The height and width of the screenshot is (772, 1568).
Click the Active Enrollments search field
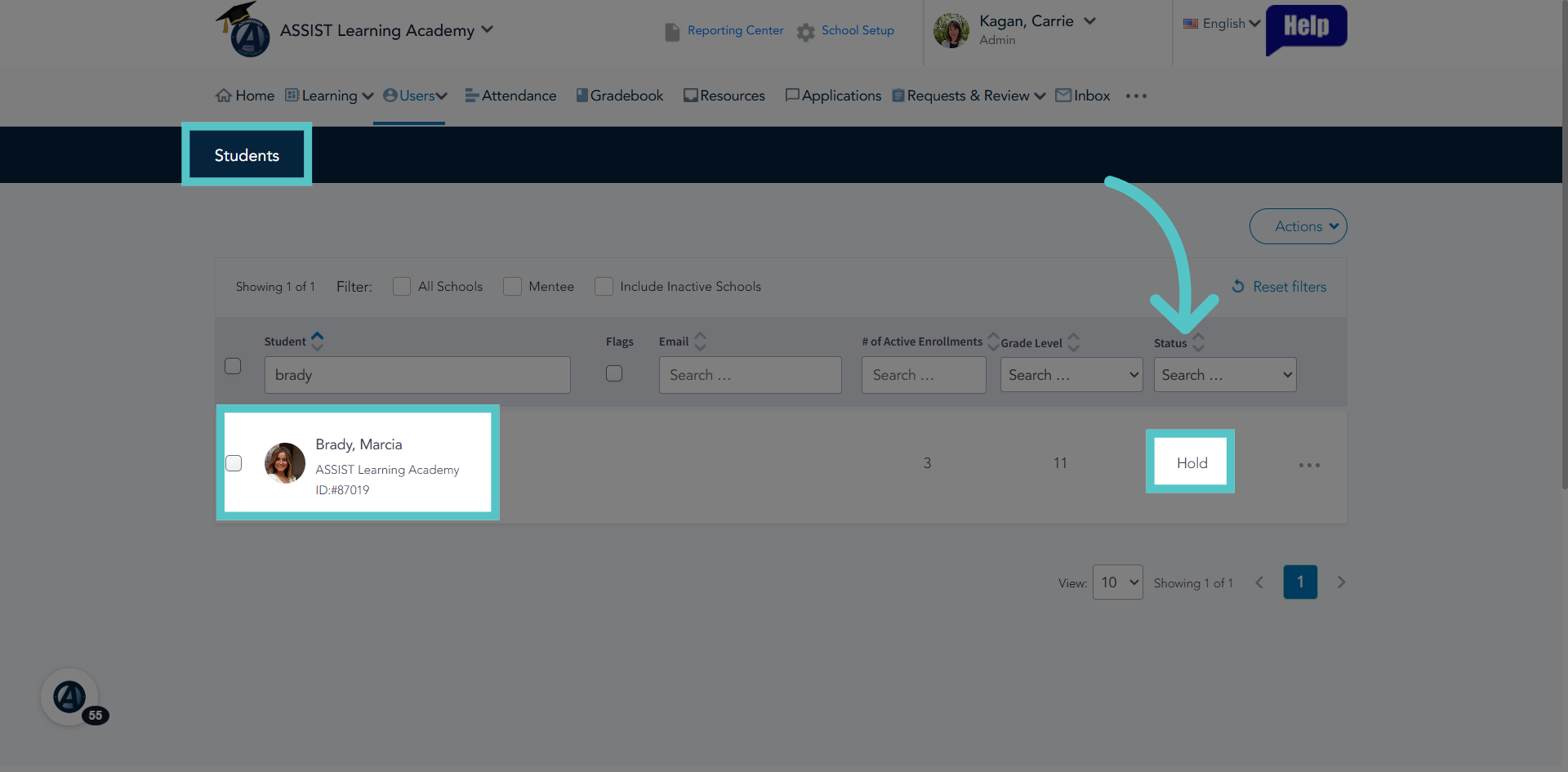pos(924,375)
